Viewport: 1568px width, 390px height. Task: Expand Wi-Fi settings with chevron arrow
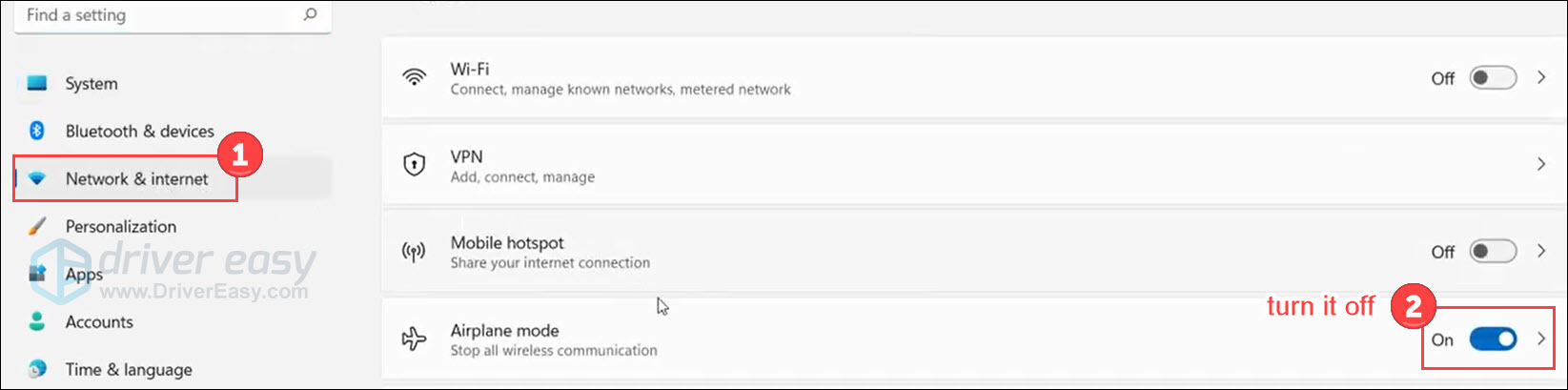(1541, 78)
